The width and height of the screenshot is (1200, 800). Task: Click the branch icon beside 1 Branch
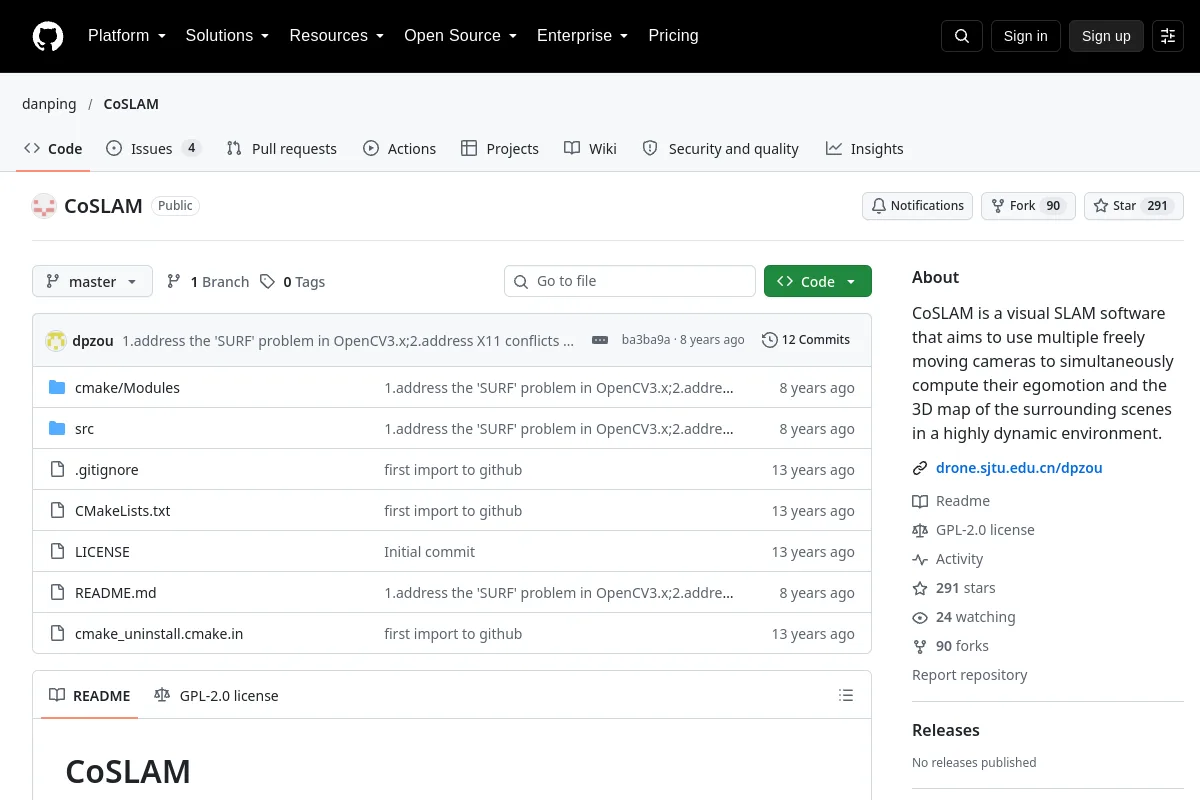pos(174,282)
